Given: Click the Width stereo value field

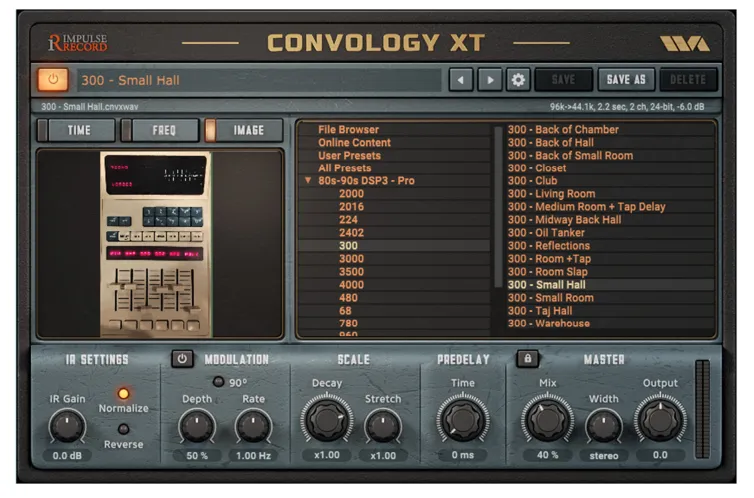Looking at the screenshot, I should point(604,455).
